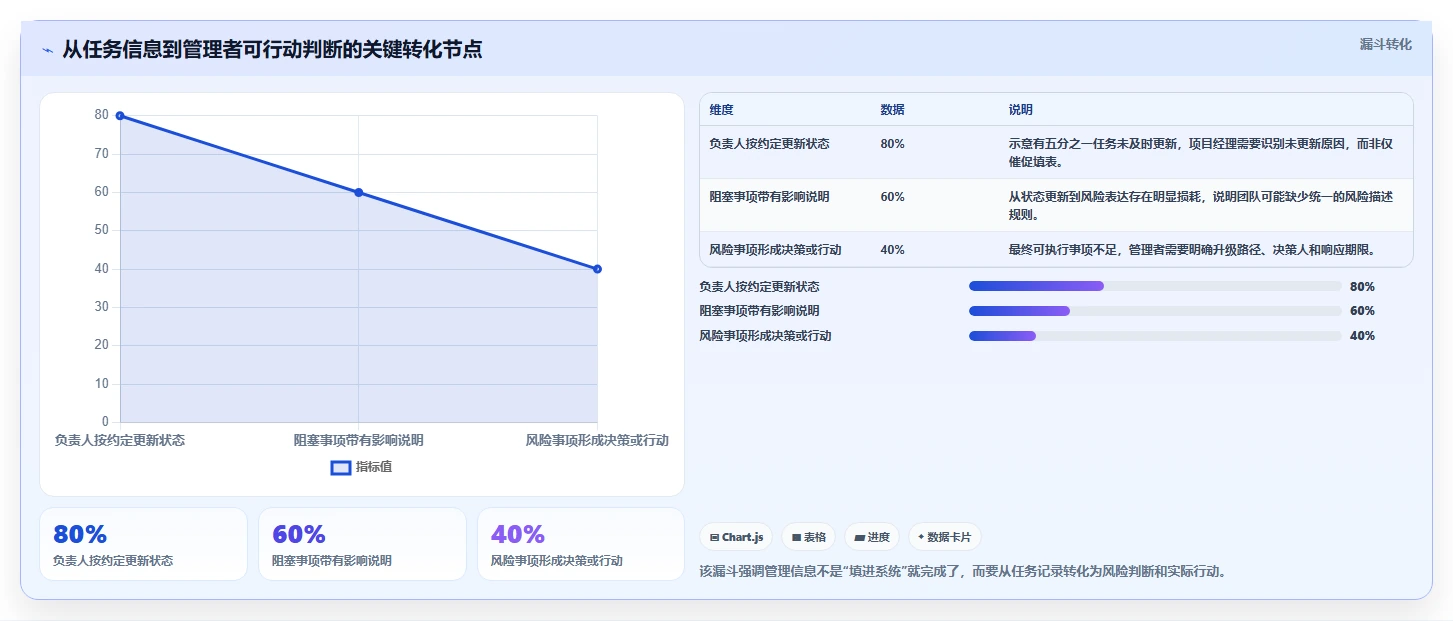This screenshot has width=1453, height=621.
Task: Click the 进度 chip
Action: (x=872, y=537)
